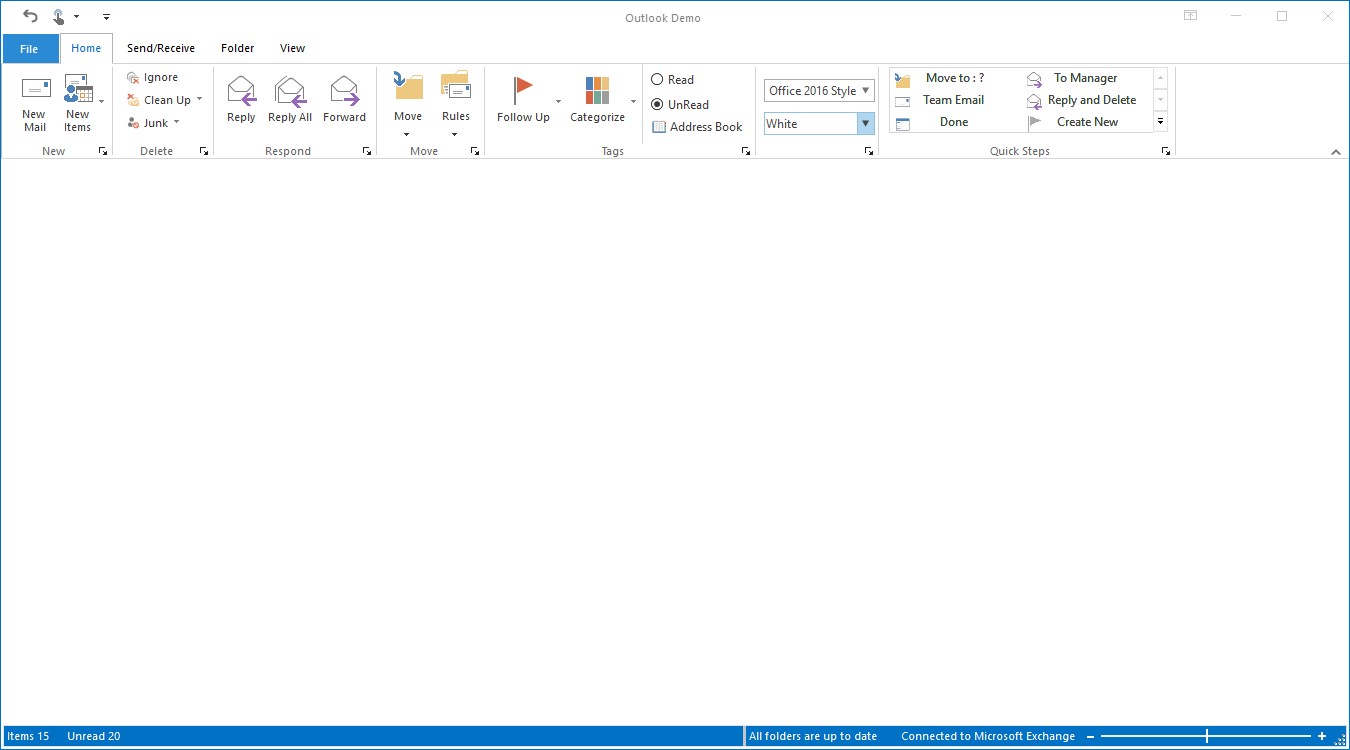Click the New Items icon
The width and height of the screenshot is (1350, 750).
78,88
